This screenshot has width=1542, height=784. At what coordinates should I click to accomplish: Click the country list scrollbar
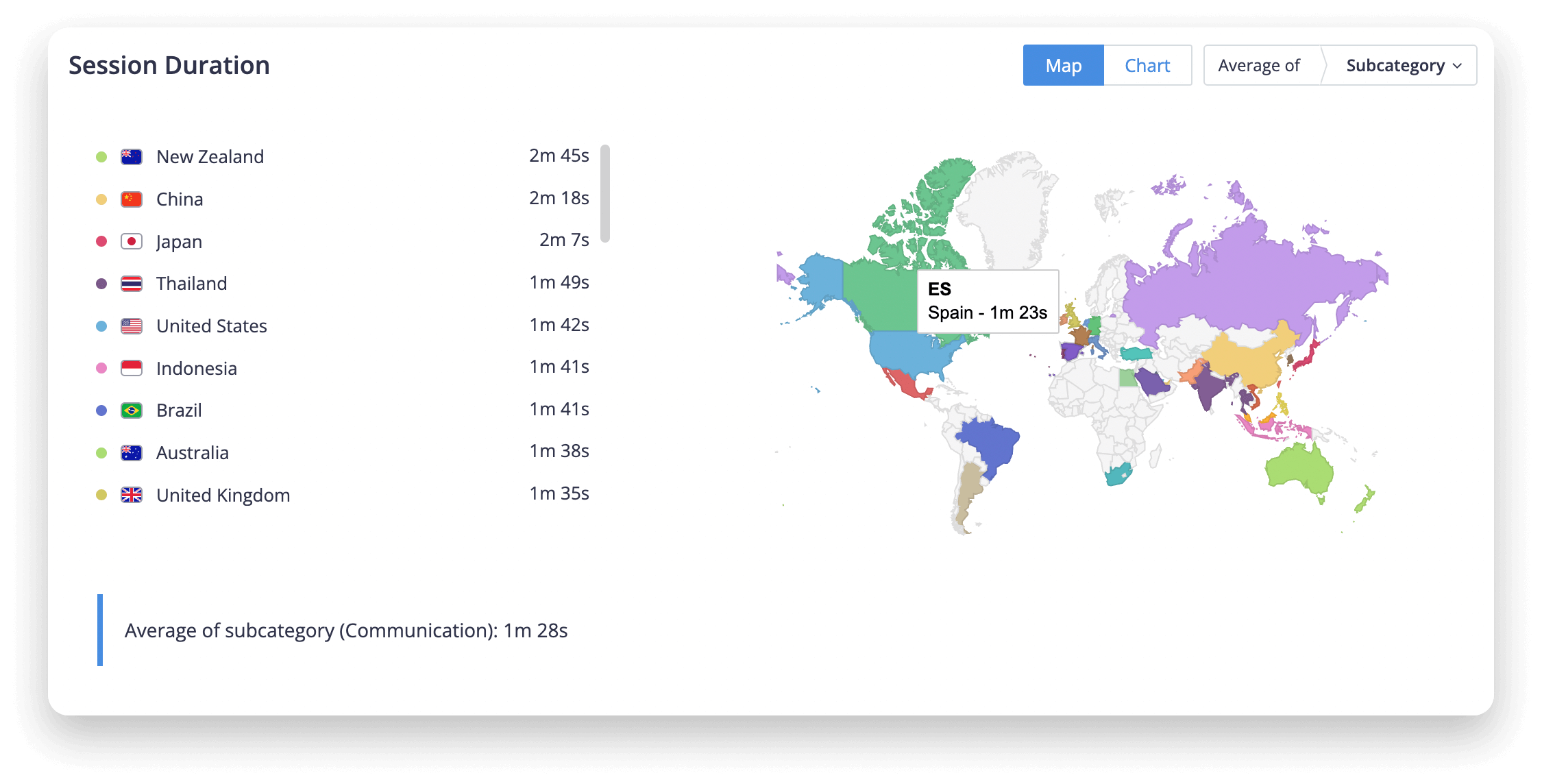coord(605,193)
